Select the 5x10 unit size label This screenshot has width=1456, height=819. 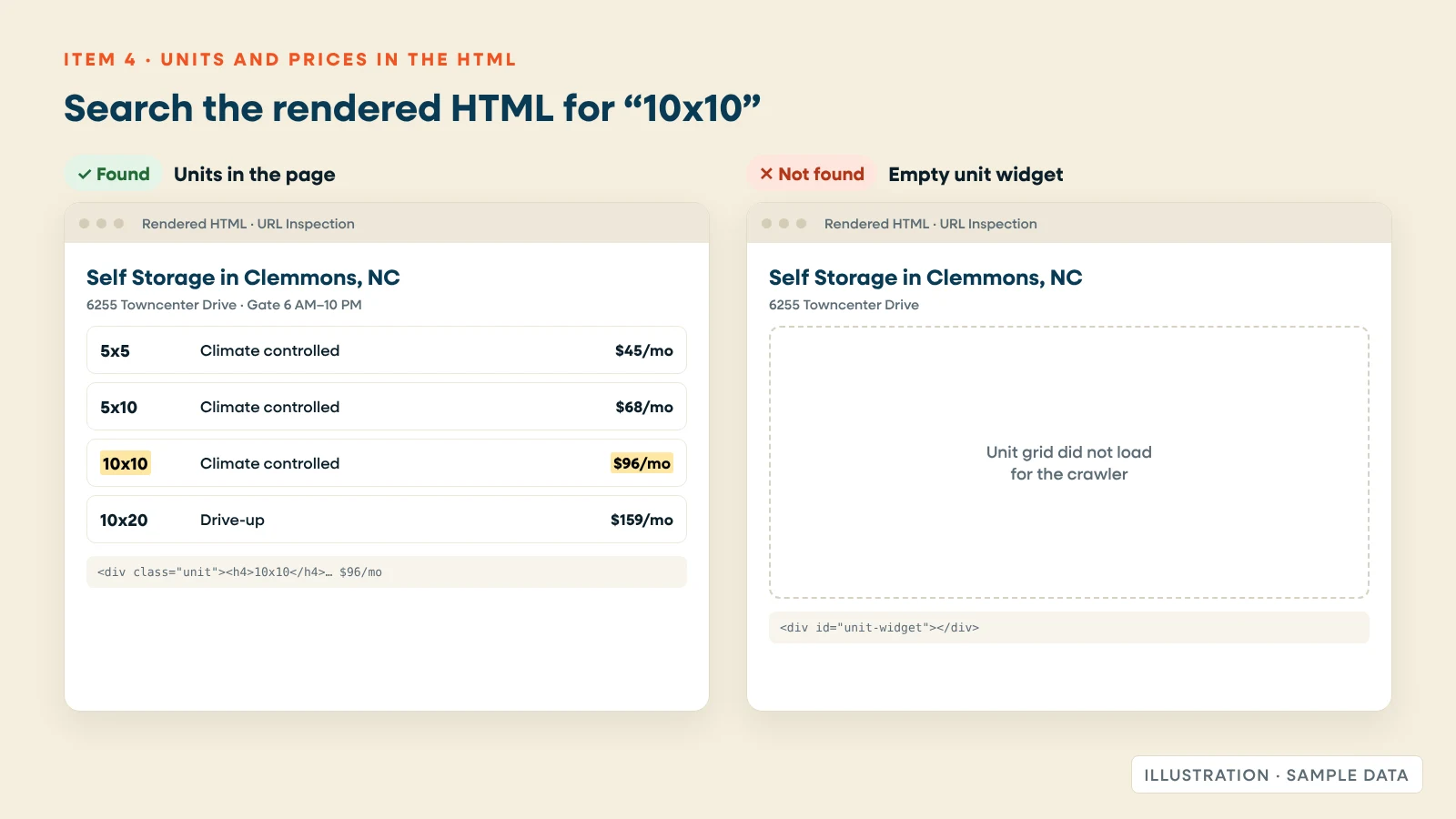(x=118, y=407)
